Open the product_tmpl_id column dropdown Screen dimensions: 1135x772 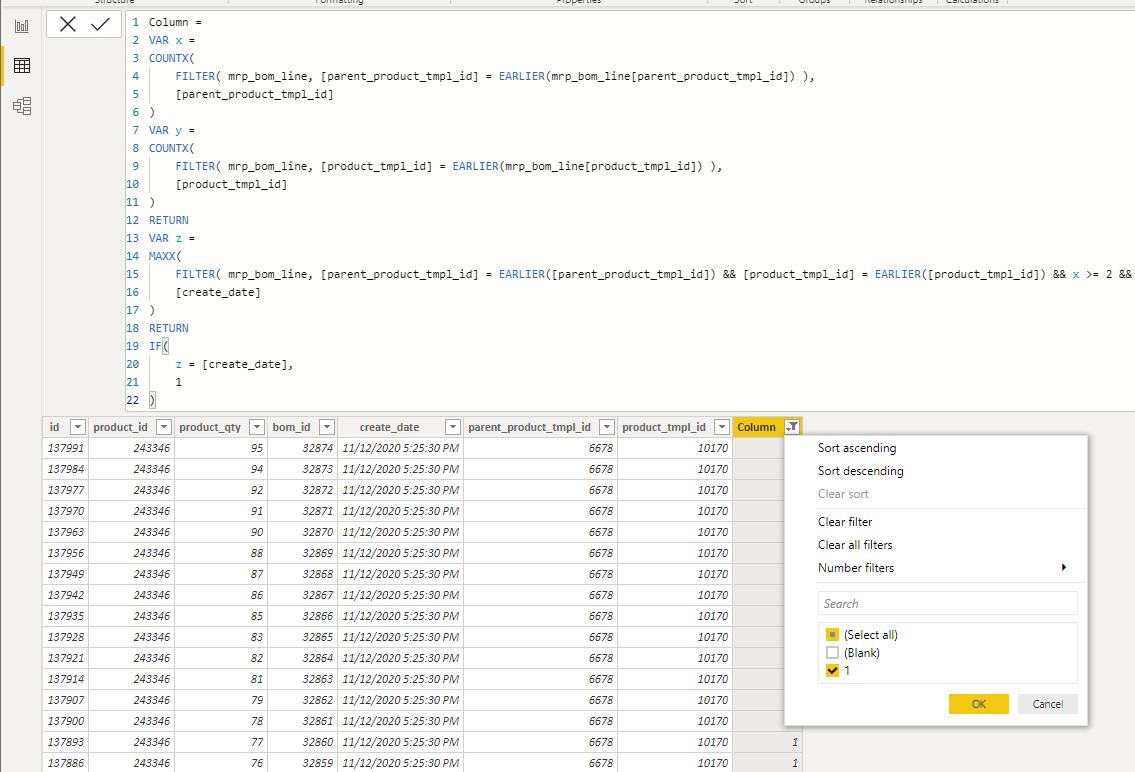[722, 427]
